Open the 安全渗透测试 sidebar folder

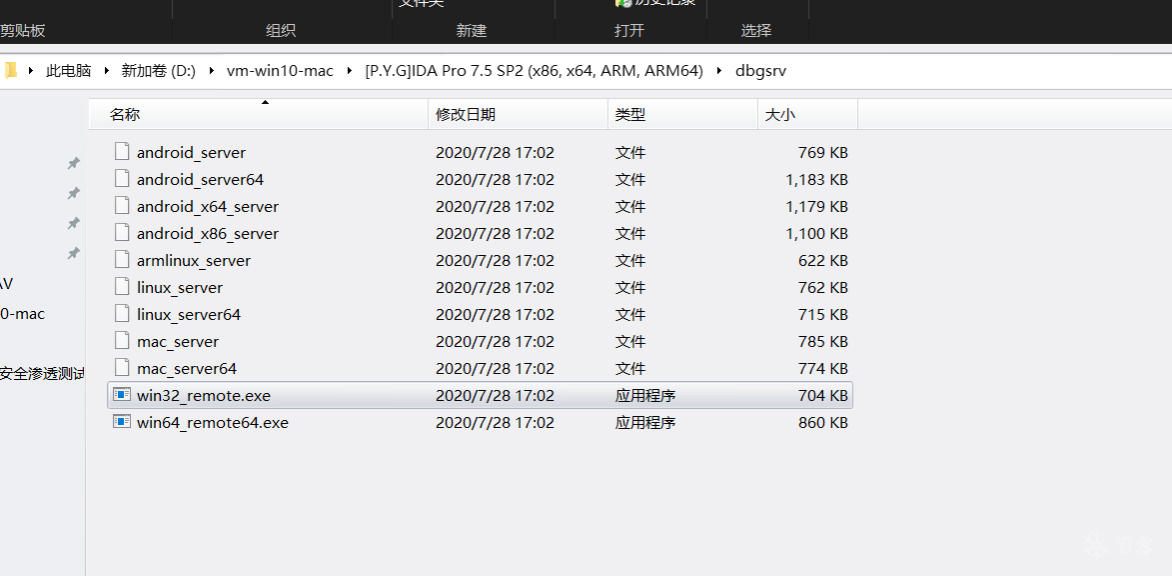coord(42,374)
